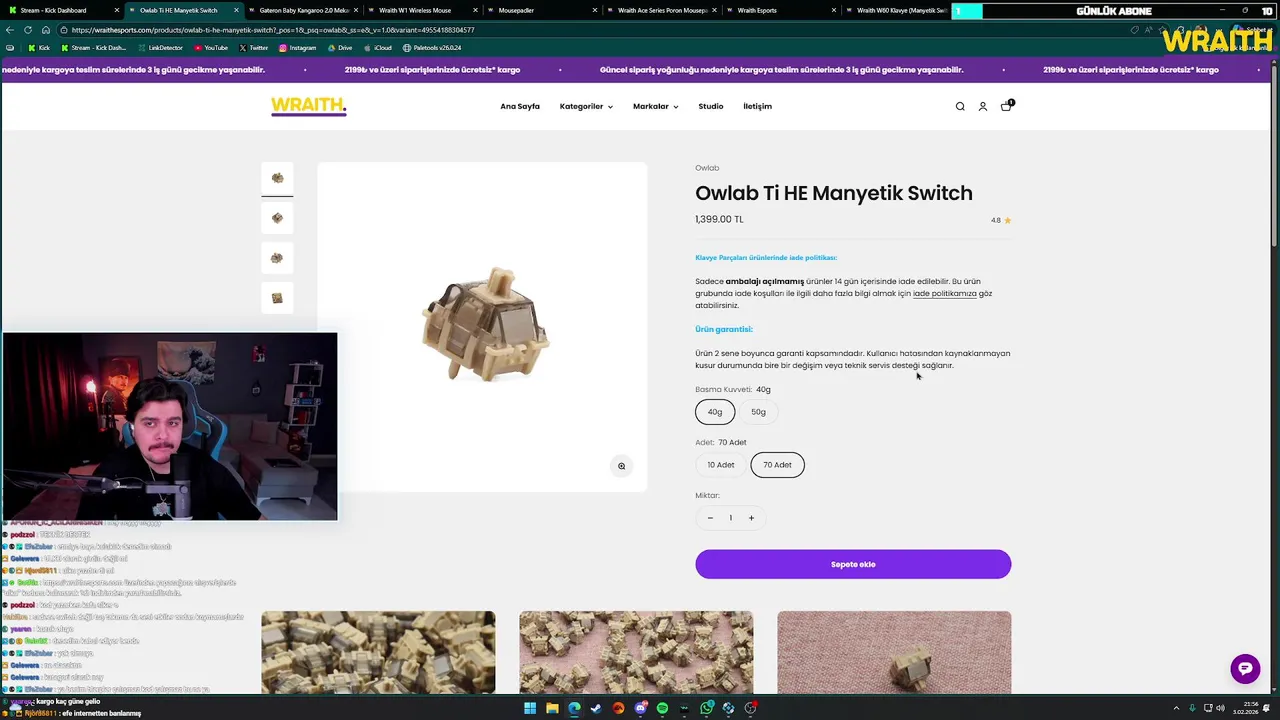Image resolution: width=1280 pixels, height=720 pixels.
Task: Click the Drive bookmark
Action: click(x=340, y=48)
